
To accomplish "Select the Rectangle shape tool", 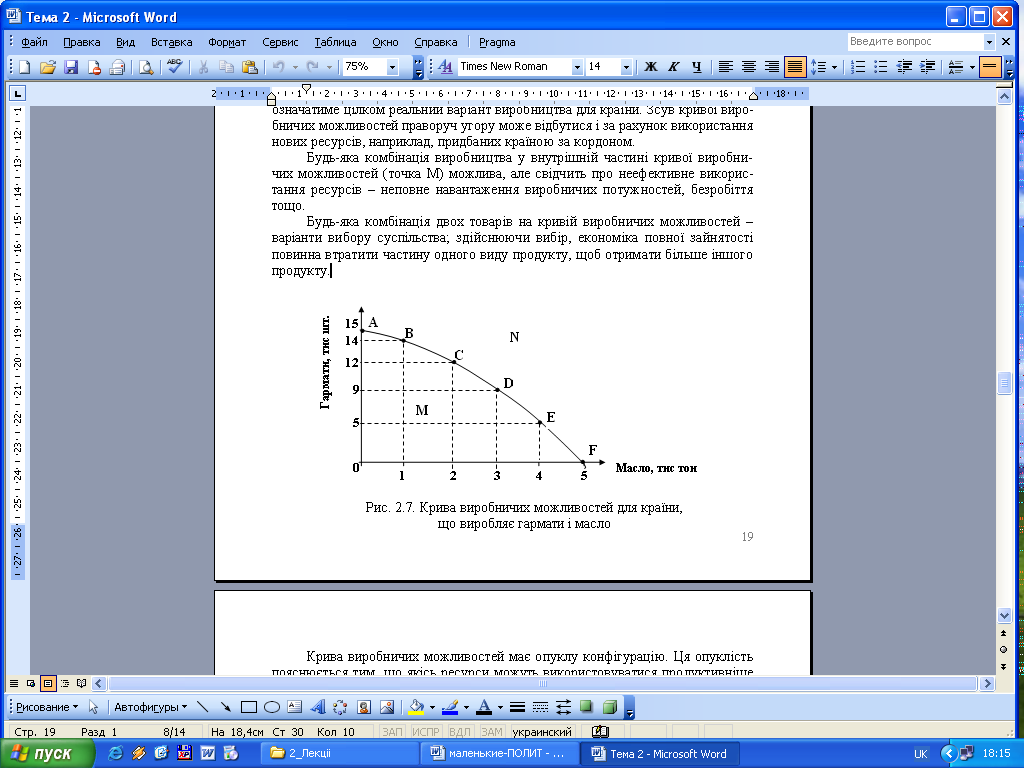I will point(248,707).
